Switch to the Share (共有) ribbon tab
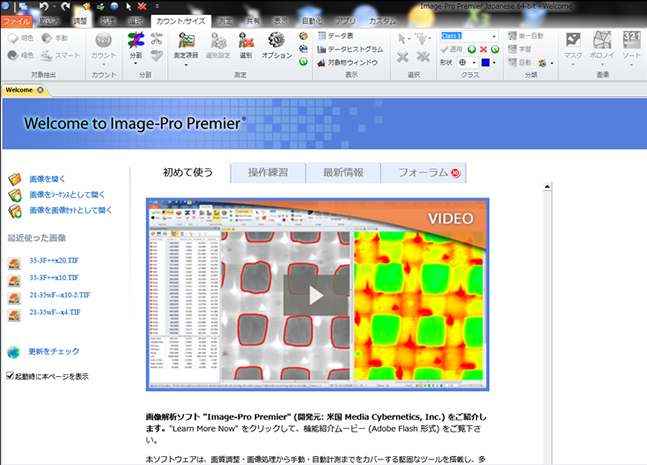The image size is (647, 465). click(253, 21)
